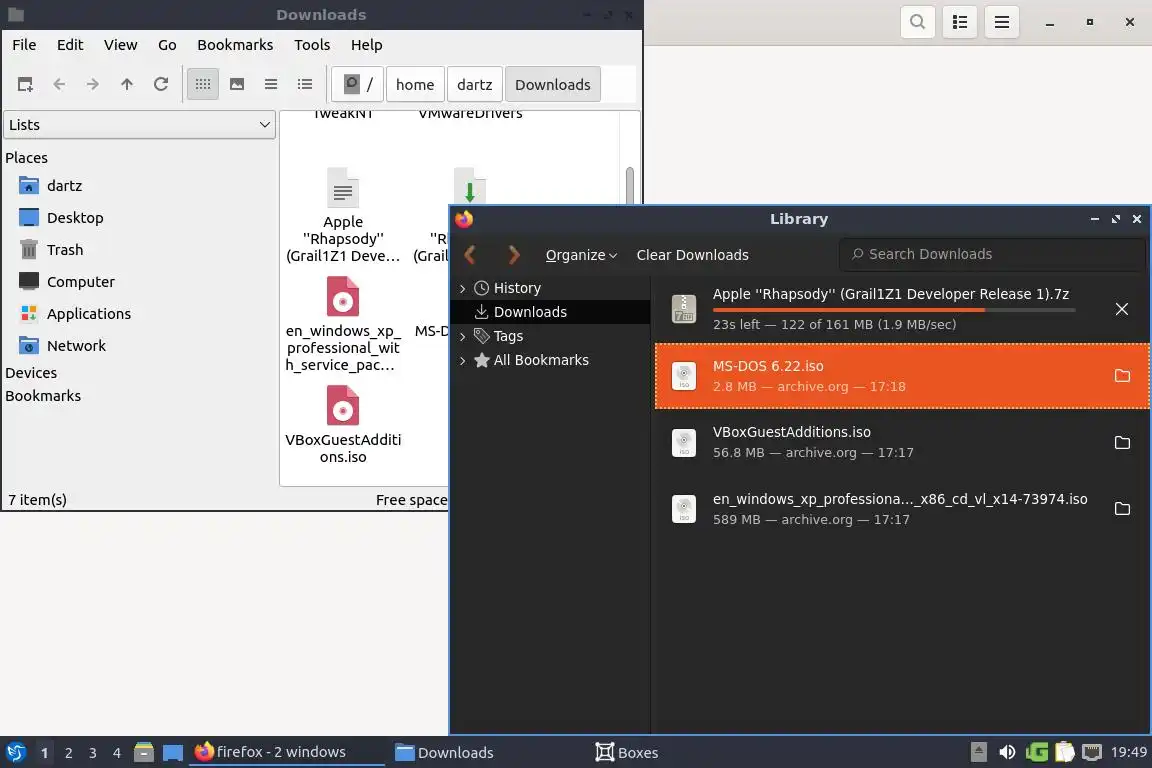Click Clear Downloads button
This screenshot has height=768, width=1152.
point(692,255)
